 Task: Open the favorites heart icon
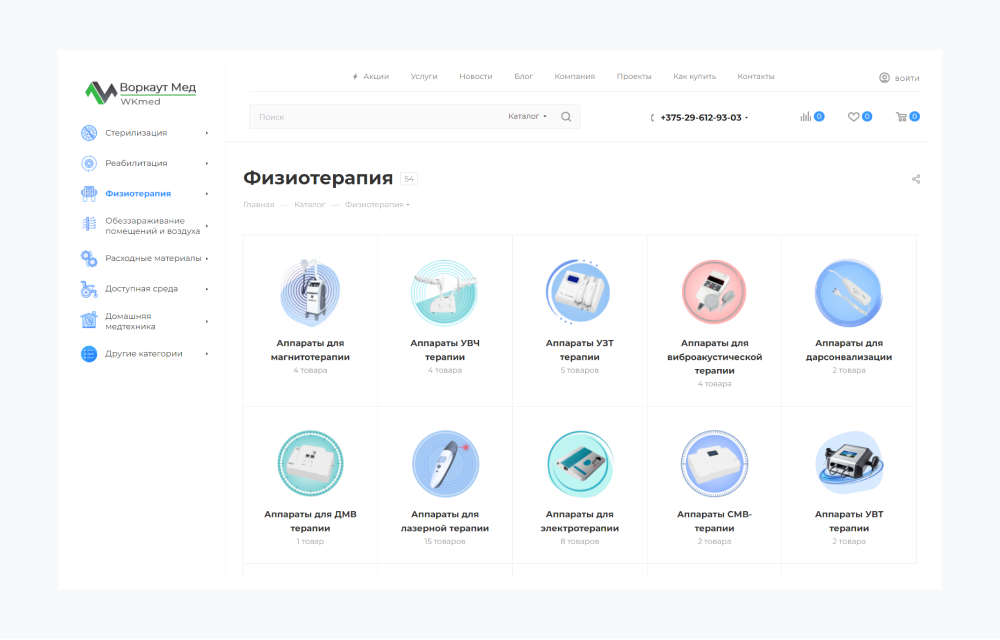tap(853, 117)
